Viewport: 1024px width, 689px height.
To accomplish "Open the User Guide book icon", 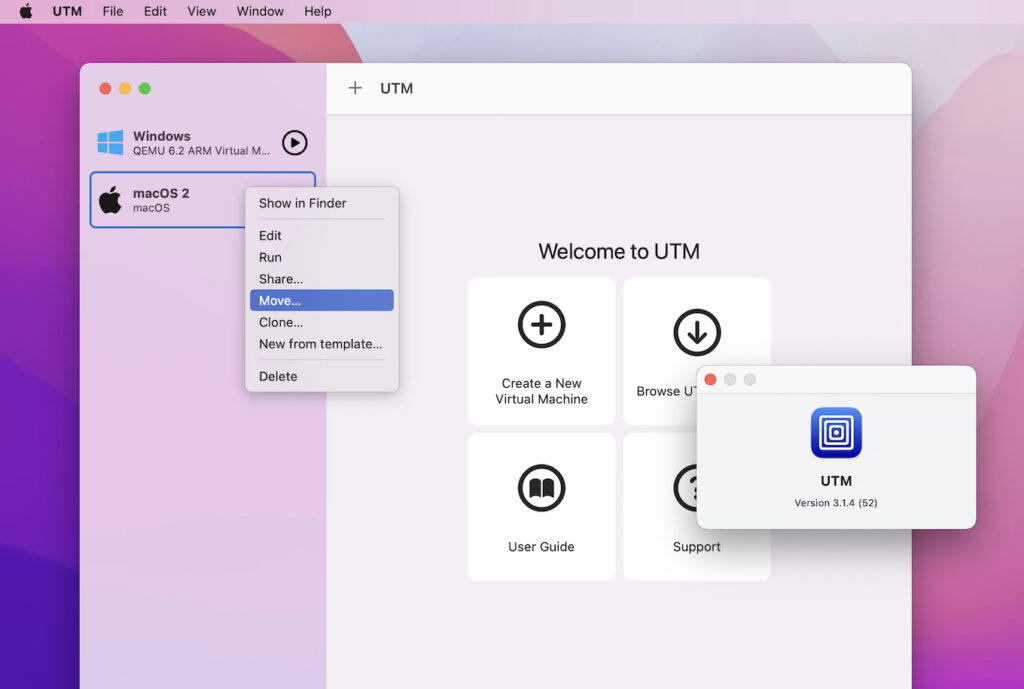I will coord(541,487).
